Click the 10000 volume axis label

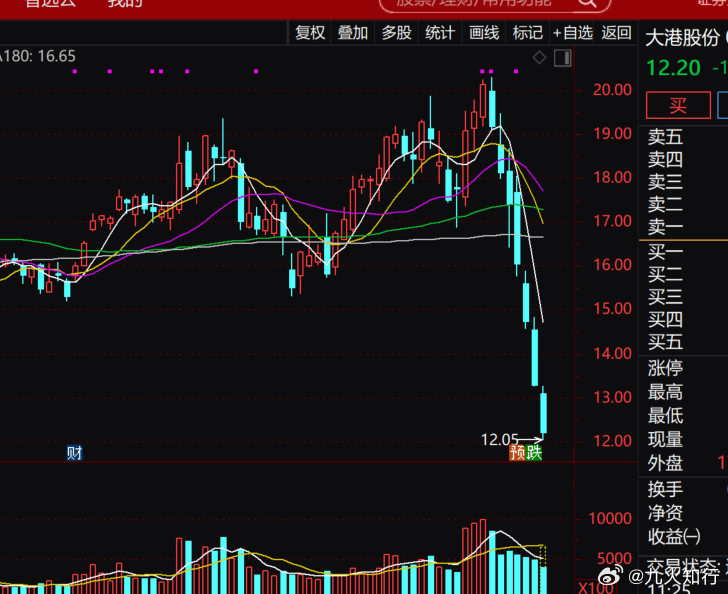[x=610, y=519]
